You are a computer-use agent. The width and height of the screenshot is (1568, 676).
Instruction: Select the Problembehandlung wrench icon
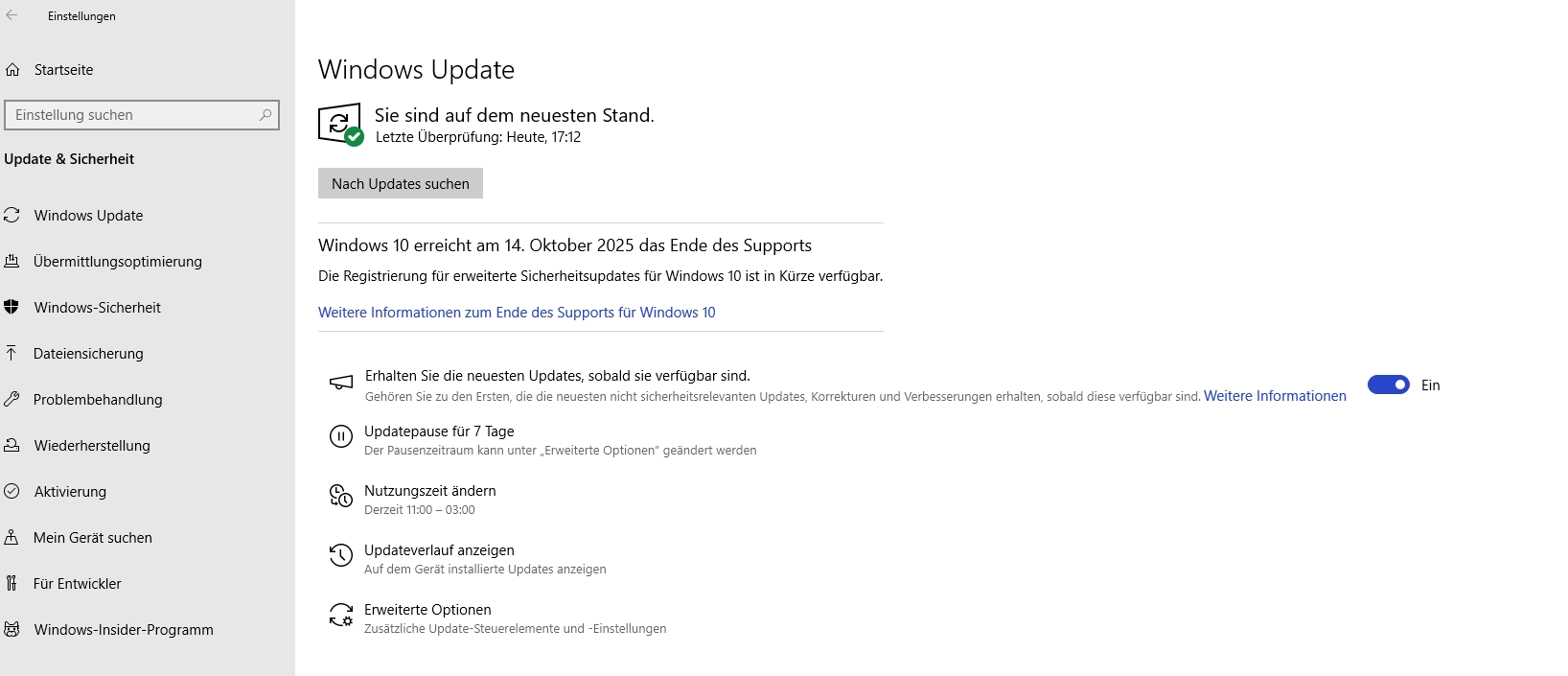coord(13,399)
